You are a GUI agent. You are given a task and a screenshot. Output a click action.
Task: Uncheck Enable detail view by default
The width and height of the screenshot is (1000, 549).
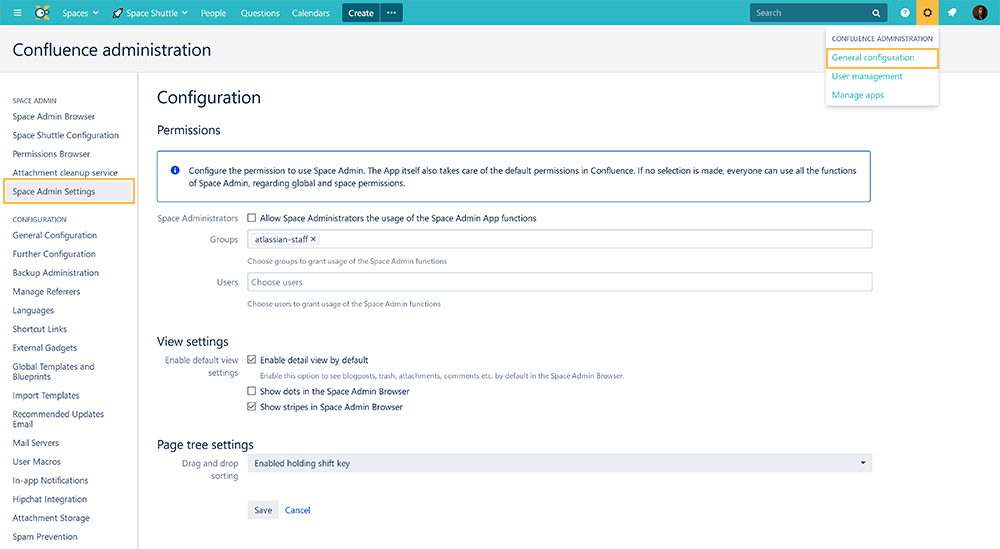click(251, 360)
